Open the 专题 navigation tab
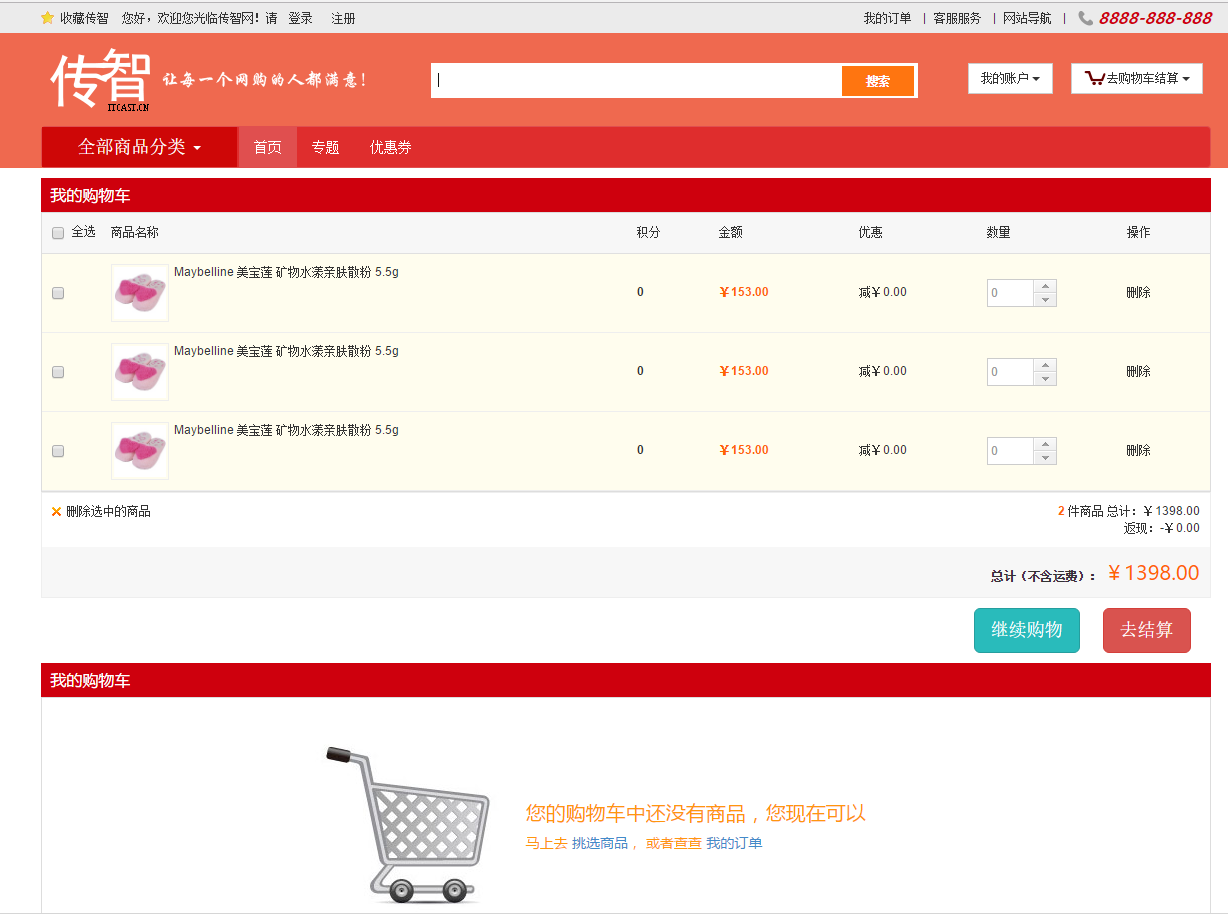The image size is (1228, 914). pos(325,147)
